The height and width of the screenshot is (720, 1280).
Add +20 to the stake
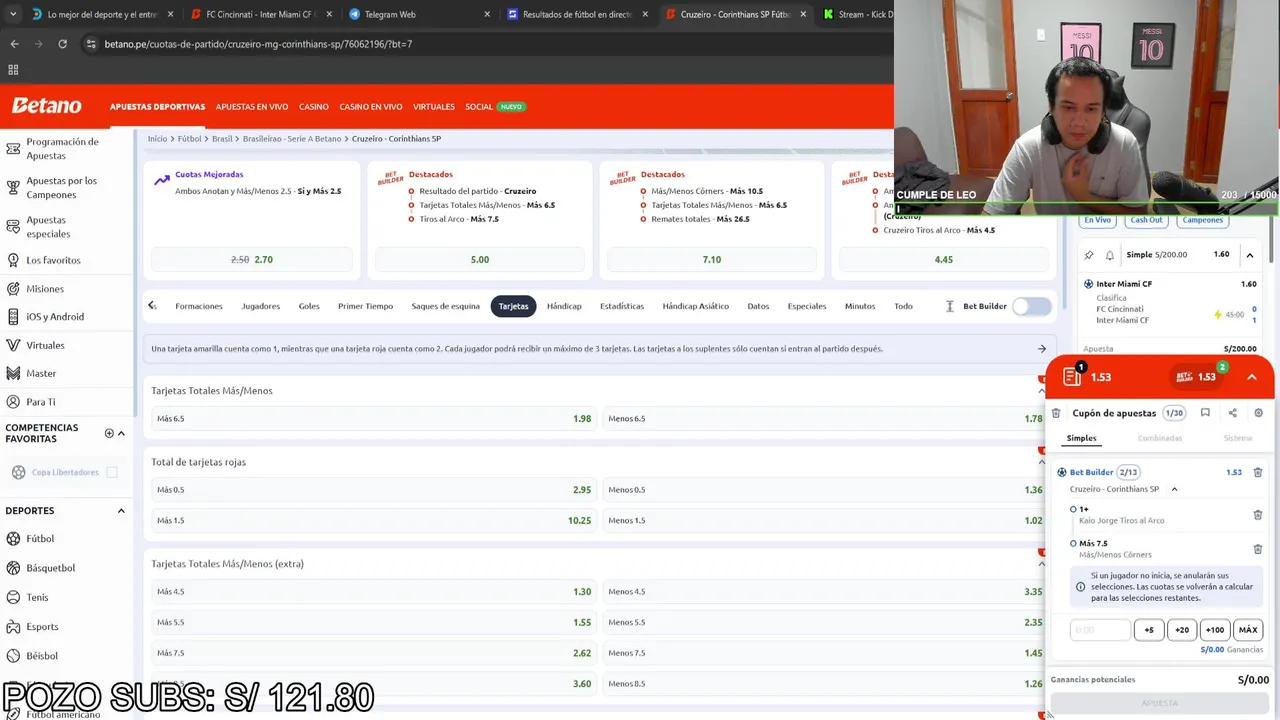(1182, 630)
